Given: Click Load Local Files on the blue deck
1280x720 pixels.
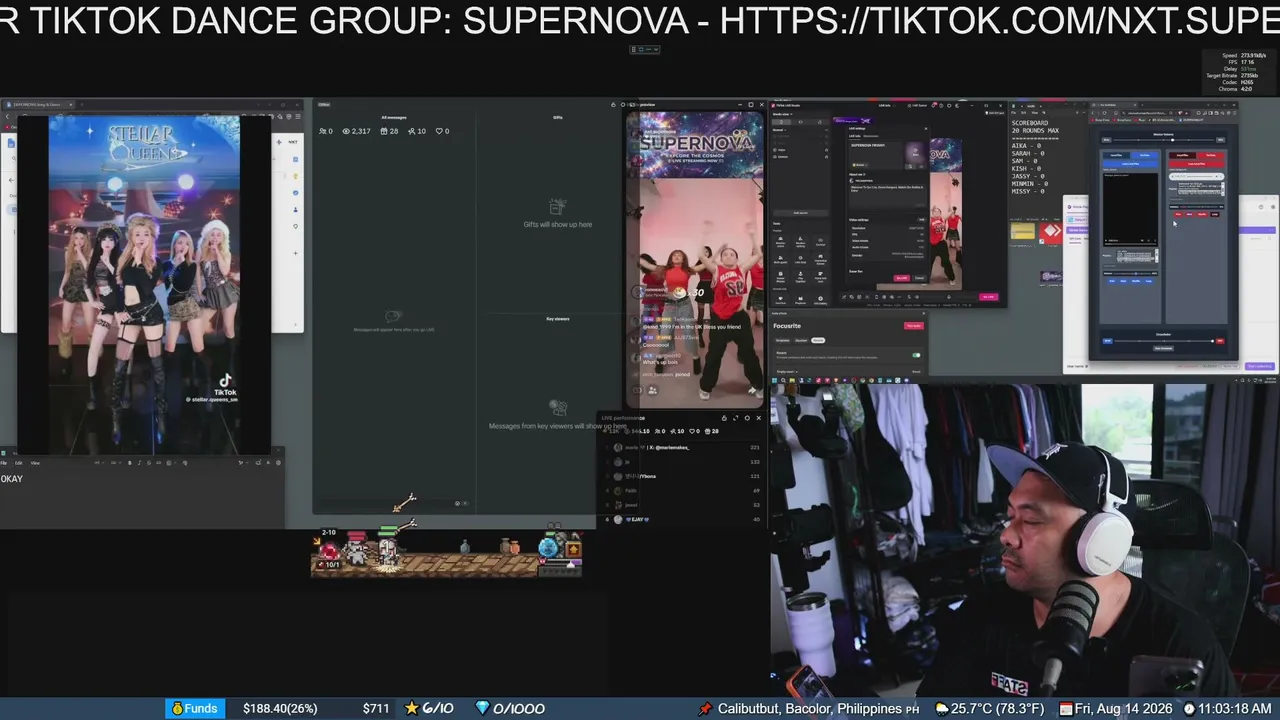Looking at the screenshot, I should (x=1130, y=164).
